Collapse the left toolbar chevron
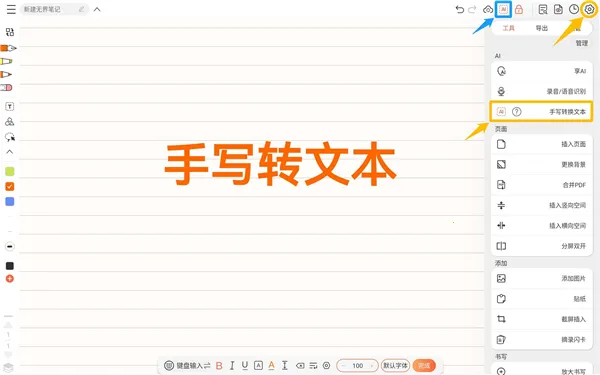Image resolution: width=600 pixels, height=375 pixels. pos(10,152)
